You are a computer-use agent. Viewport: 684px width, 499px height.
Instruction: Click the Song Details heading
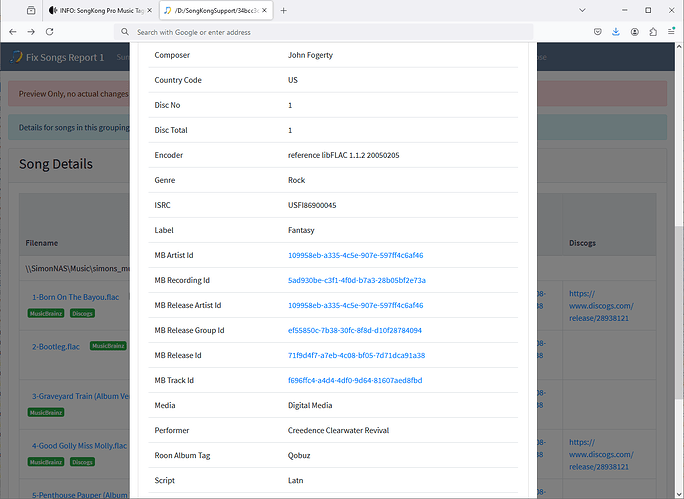(x=56, y=164)
